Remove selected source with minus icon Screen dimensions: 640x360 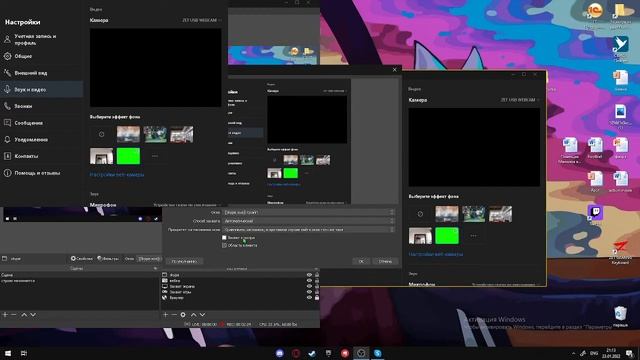tap(174, 315)
